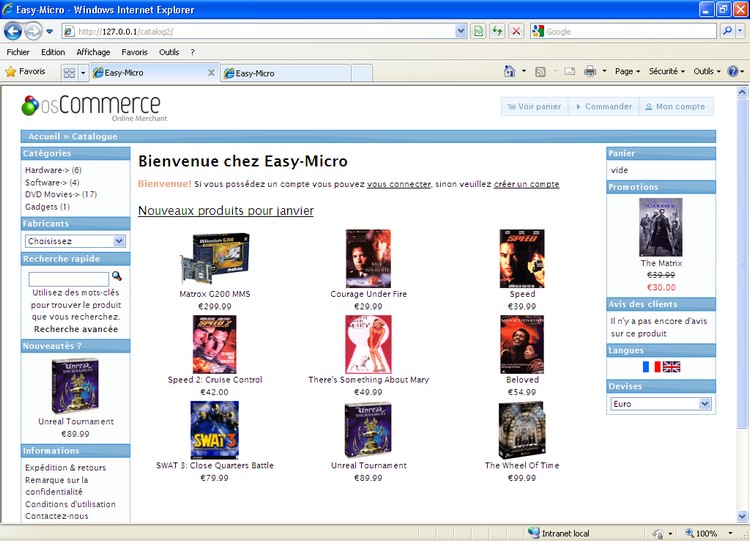Open the ? help menu
Viewport: 750px width, 541px height.
click(192, 52)
